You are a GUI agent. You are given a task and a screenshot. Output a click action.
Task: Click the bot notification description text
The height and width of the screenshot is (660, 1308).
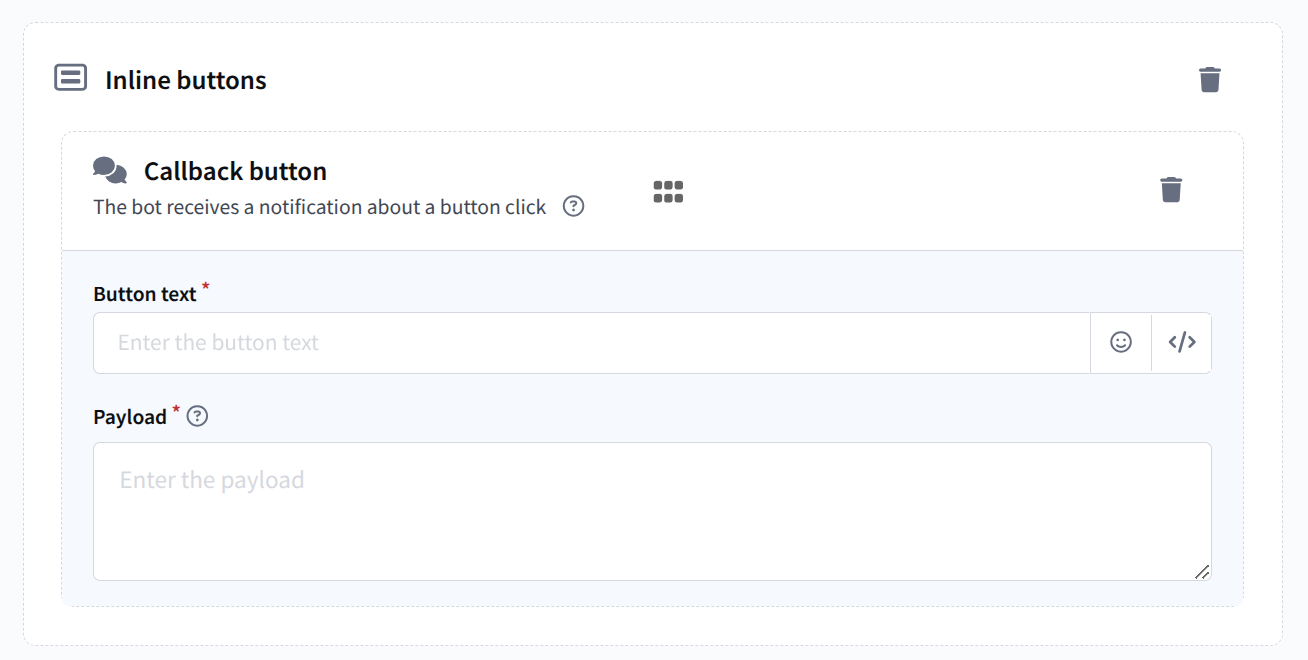(x=320, y=207)
